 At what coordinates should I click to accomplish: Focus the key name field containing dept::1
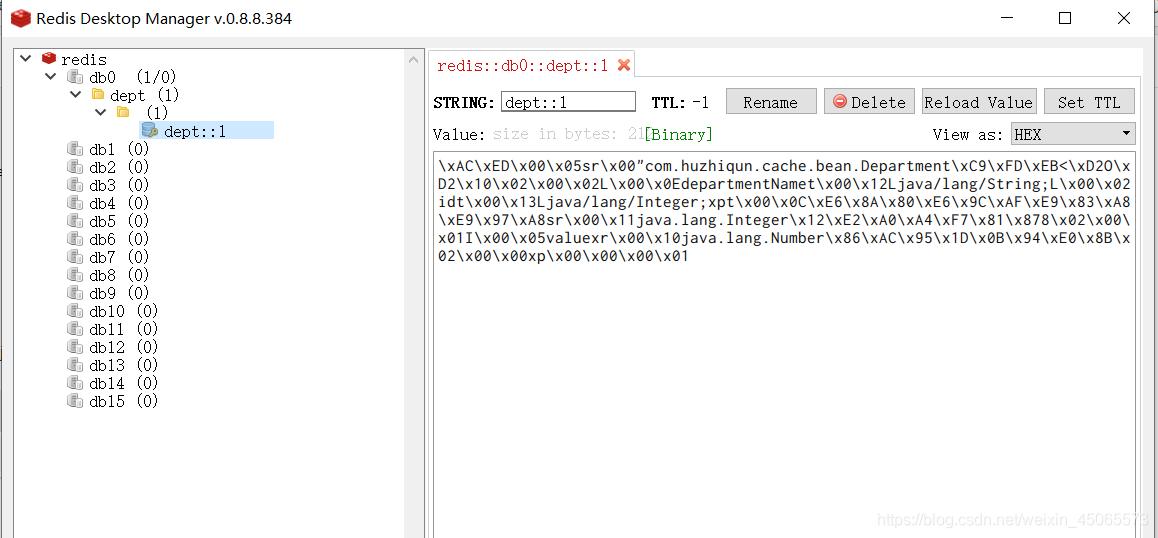pyautogui.click(x=568, y=102)
